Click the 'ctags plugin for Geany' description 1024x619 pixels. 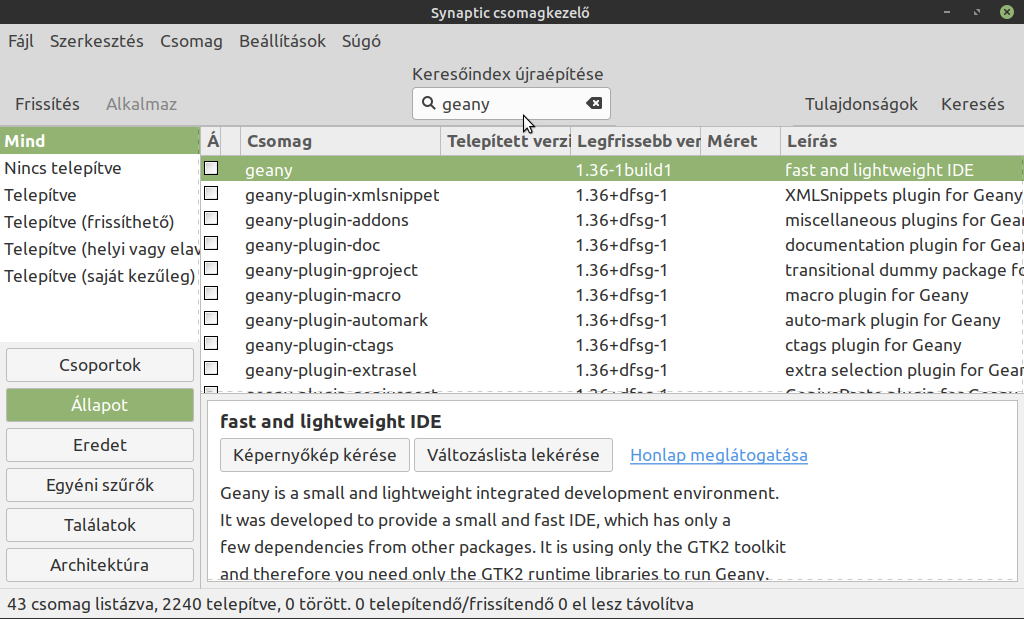tap(873, 345)
